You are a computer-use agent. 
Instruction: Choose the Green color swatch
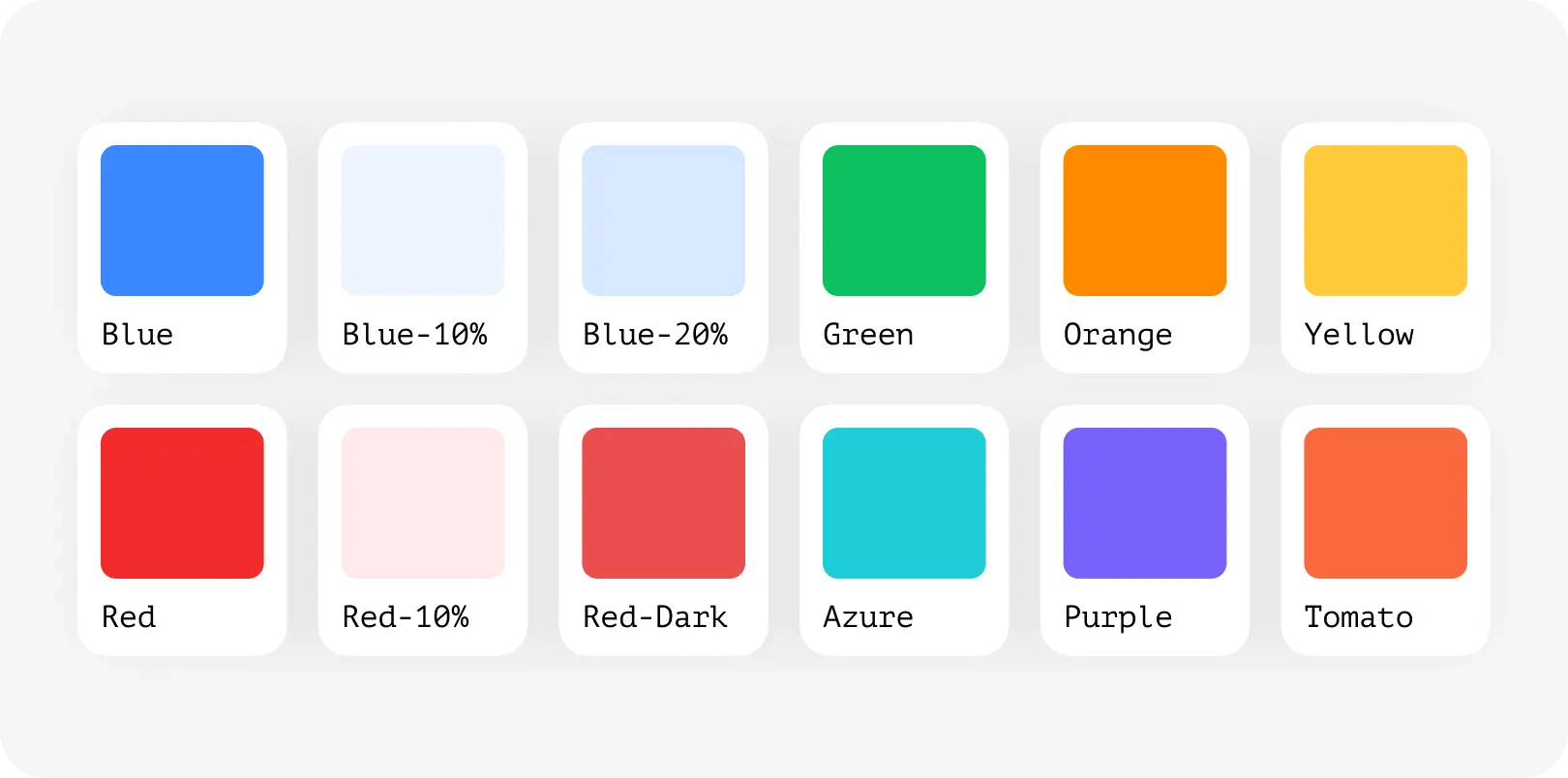click(904, 221)
